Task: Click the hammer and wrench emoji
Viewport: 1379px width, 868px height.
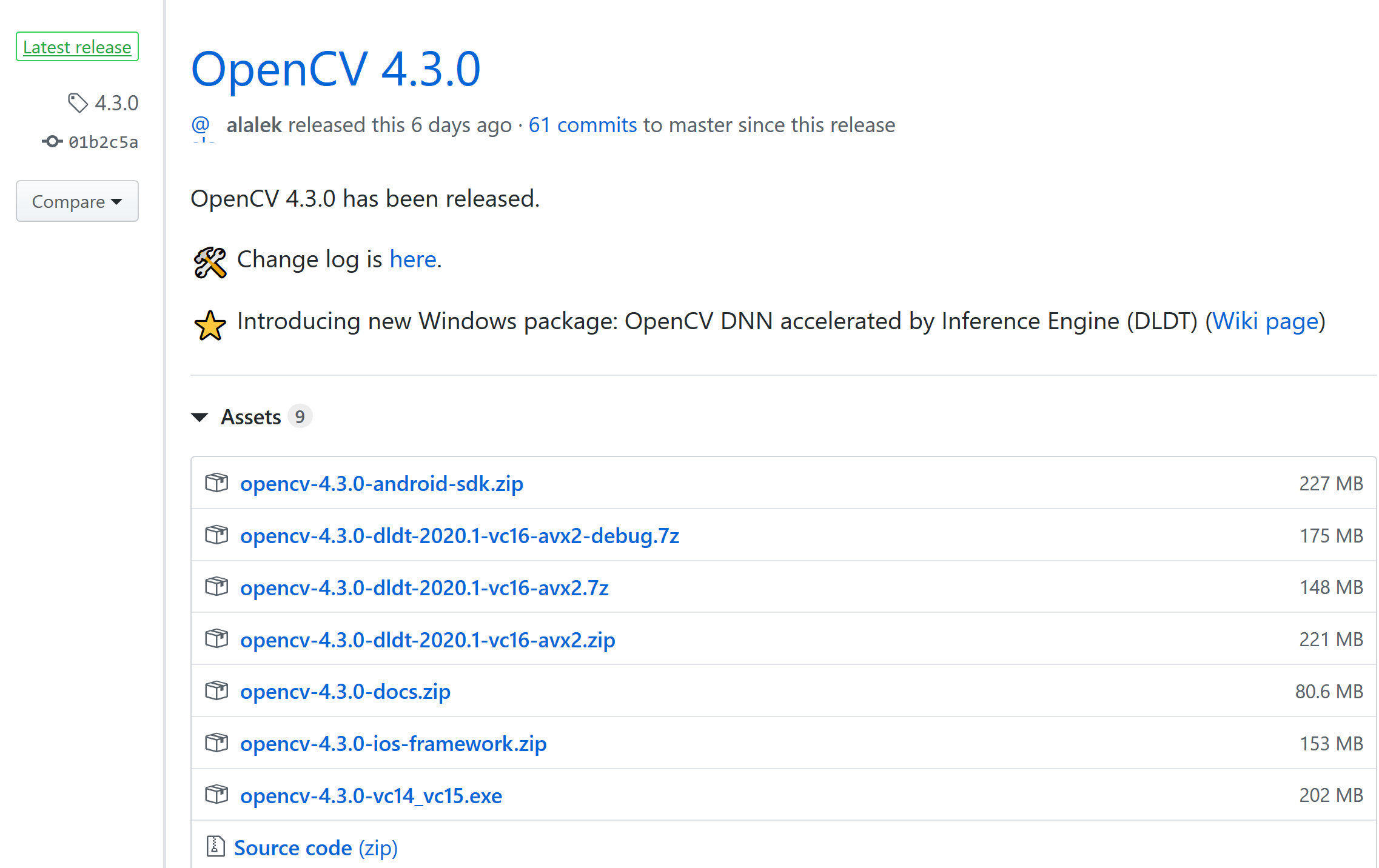Action: (210, 262)
